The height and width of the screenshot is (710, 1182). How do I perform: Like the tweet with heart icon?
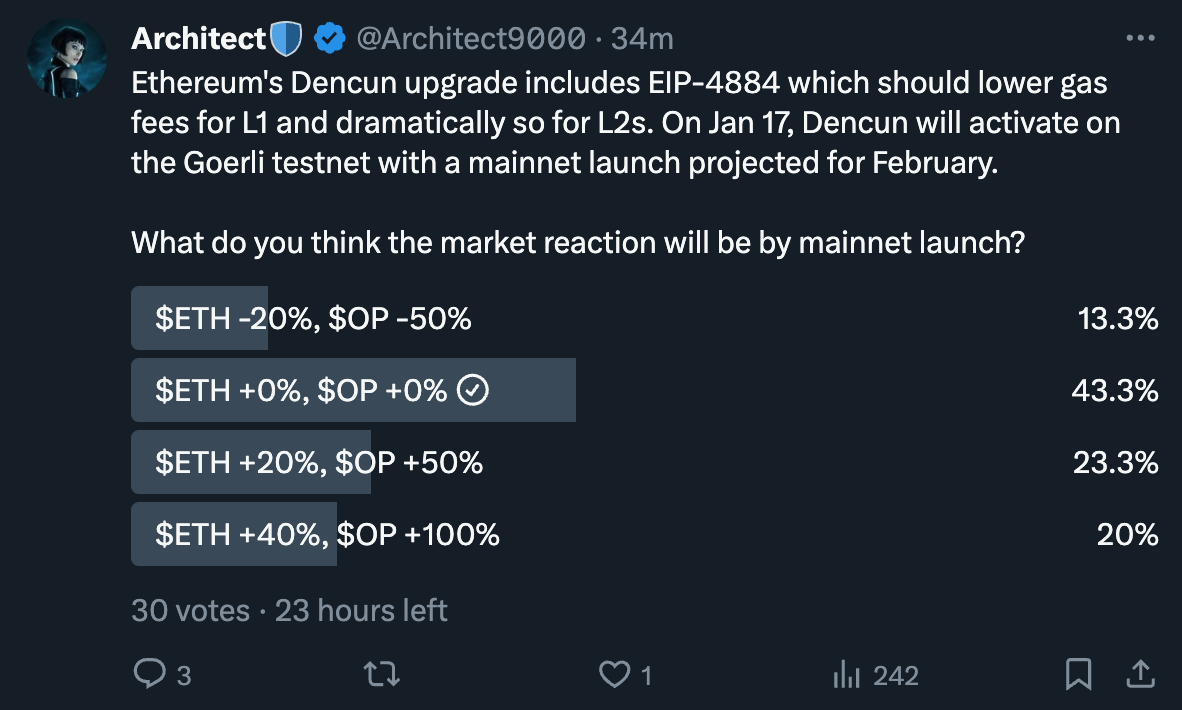614,675
